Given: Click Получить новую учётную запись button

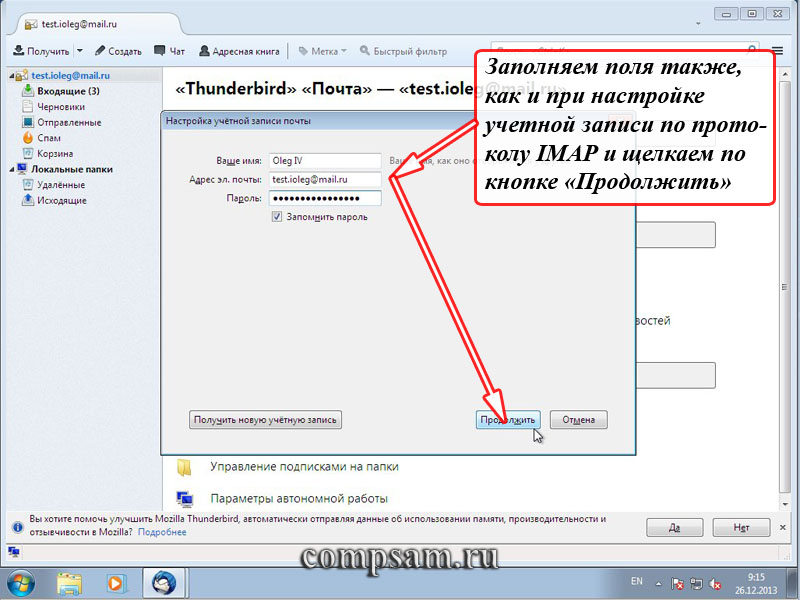Looking at the screenshot, I should [265, 420].
